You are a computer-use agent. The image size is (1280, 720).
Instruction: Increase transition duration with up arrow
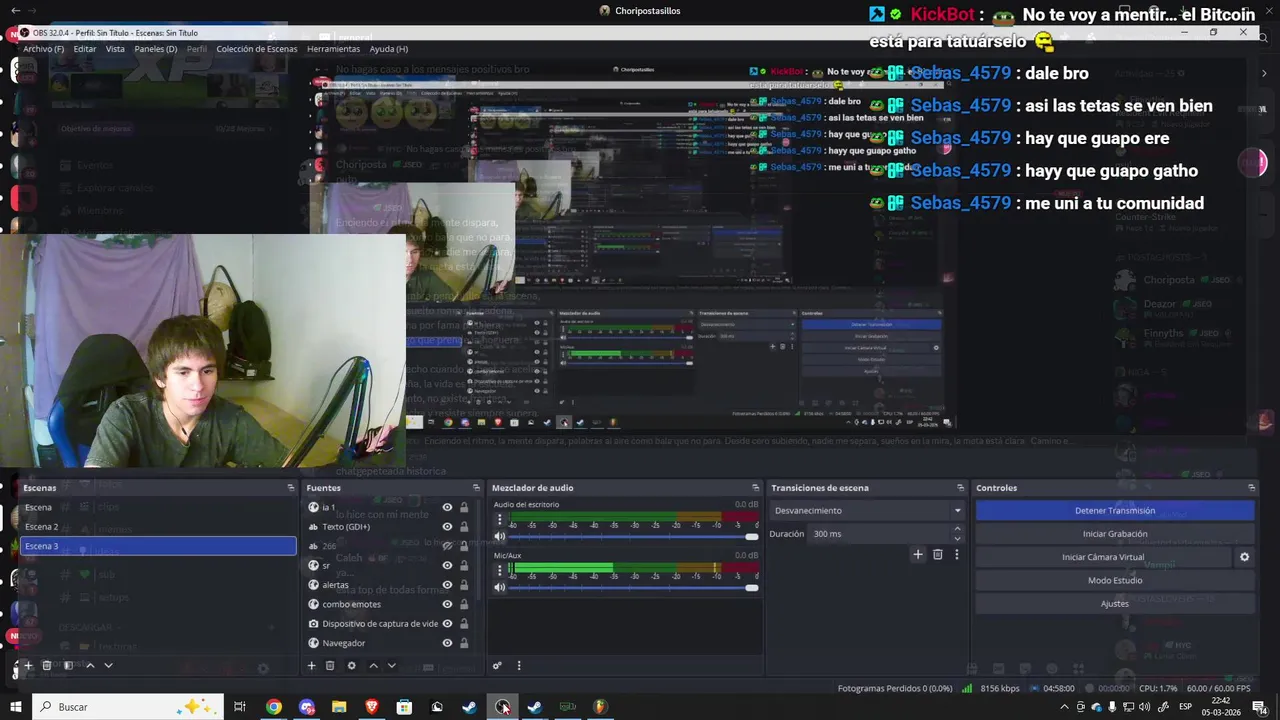point(957,529)
